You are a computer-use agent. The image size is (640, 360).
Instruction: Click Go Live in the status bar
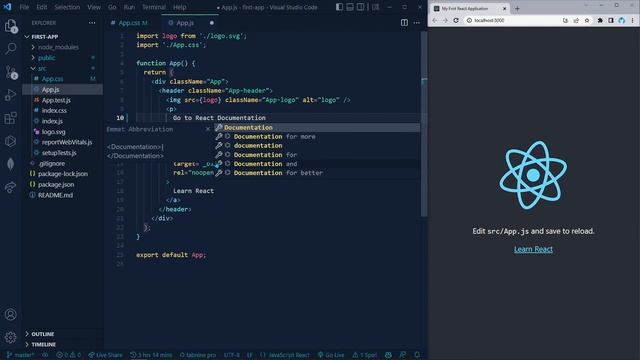pyautogui.click(x=331, y=355)
